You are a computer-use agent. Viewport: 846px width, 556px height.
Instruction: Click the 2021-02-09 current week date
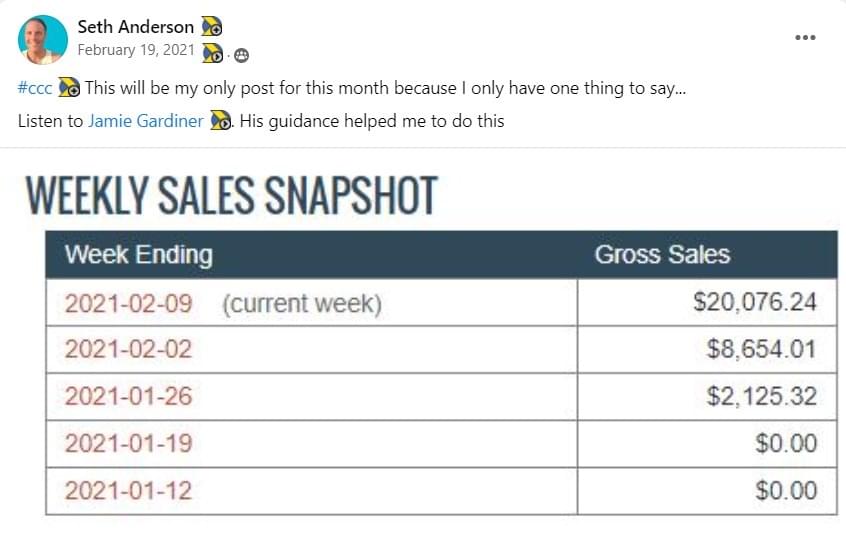(128, 303)
